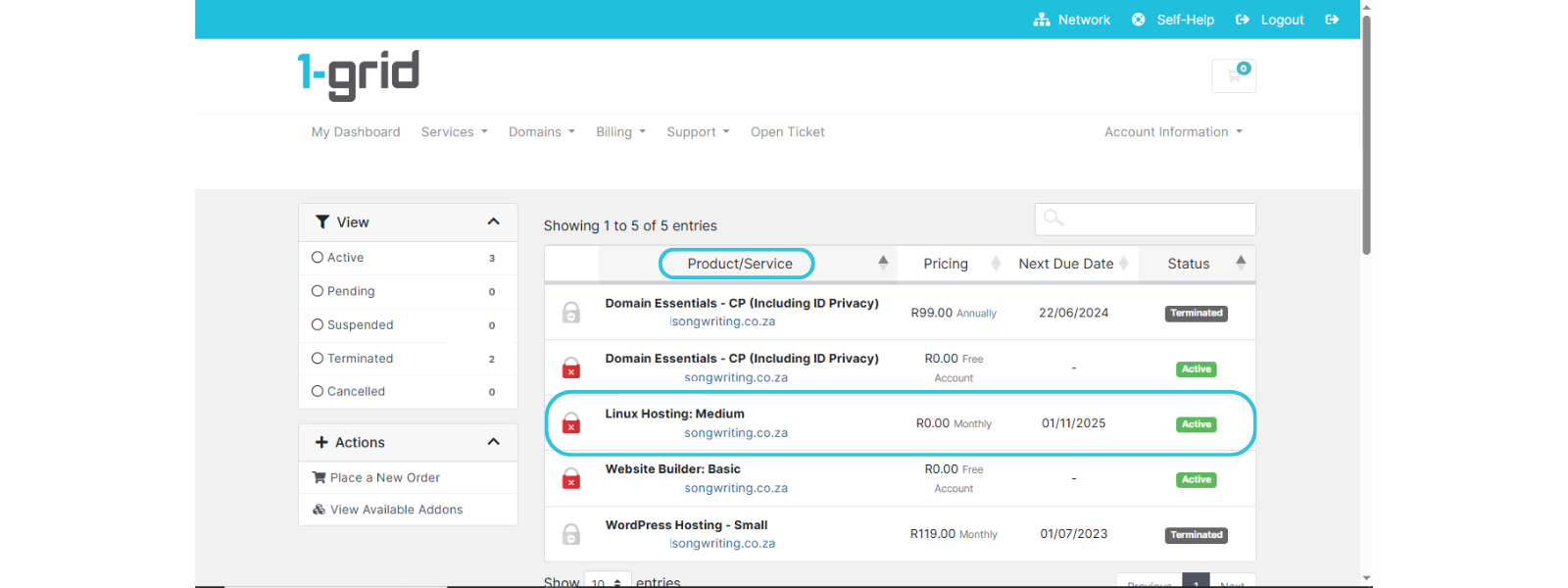Click the Network icon in top bar

pyautogui.click(x=1042, y=20)
